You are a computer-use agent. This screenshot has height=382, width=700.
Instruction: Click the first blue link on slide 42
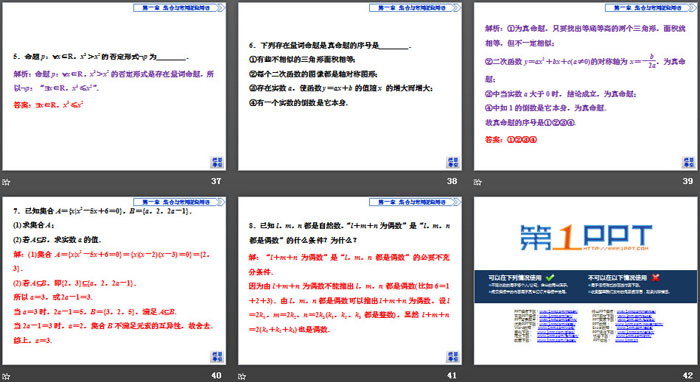pos(558,311)
